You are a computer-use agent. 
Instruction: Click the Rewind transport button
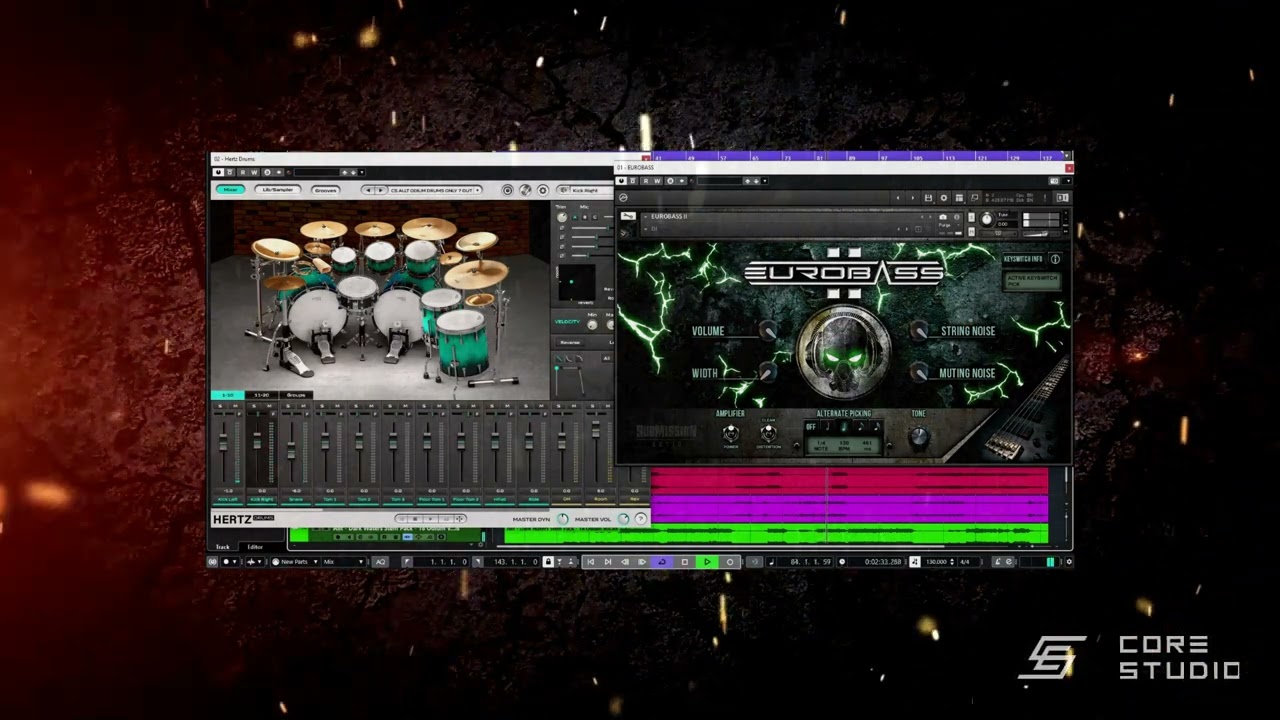[625, 562]
